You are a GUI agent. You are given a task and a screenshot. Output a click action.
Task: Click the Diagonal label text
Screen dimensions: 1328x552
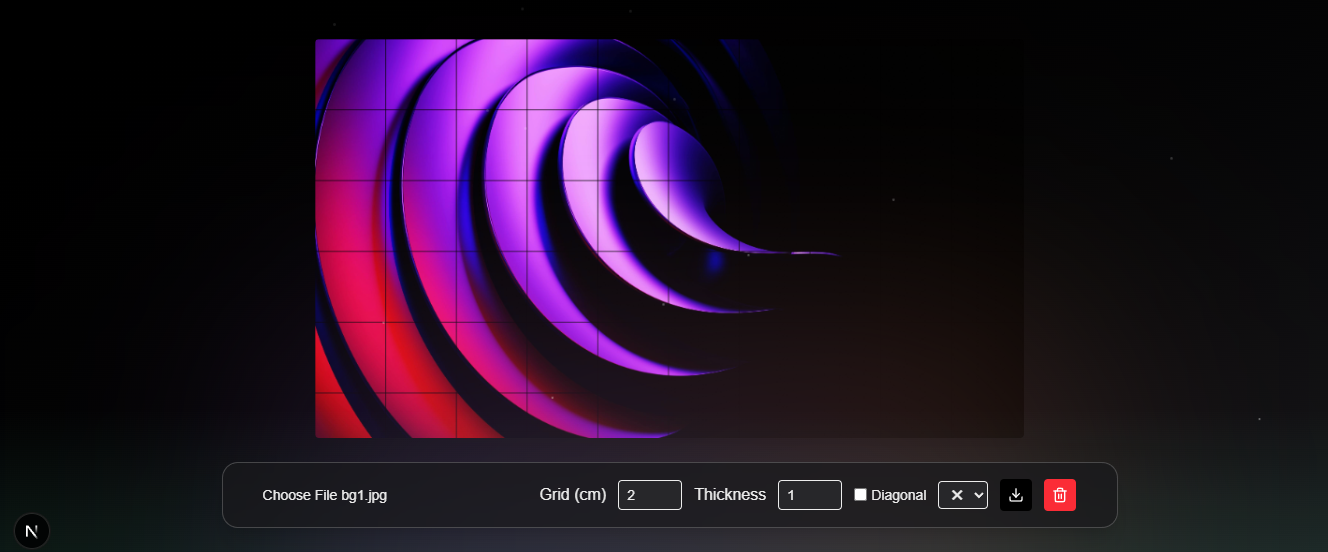tap(898, 495)
